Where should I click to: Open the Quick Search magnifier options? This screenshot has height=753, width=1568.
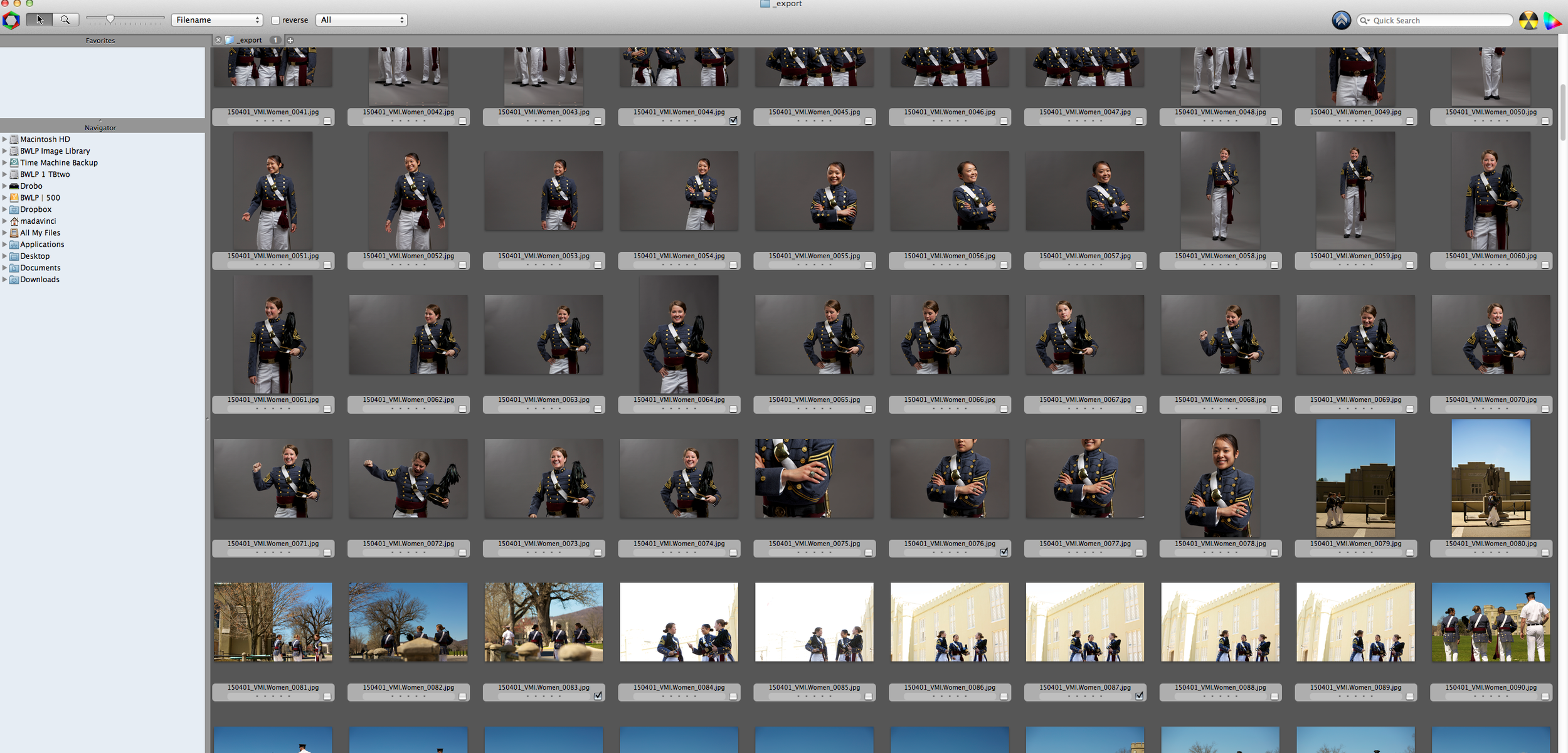click(1364, 21)
